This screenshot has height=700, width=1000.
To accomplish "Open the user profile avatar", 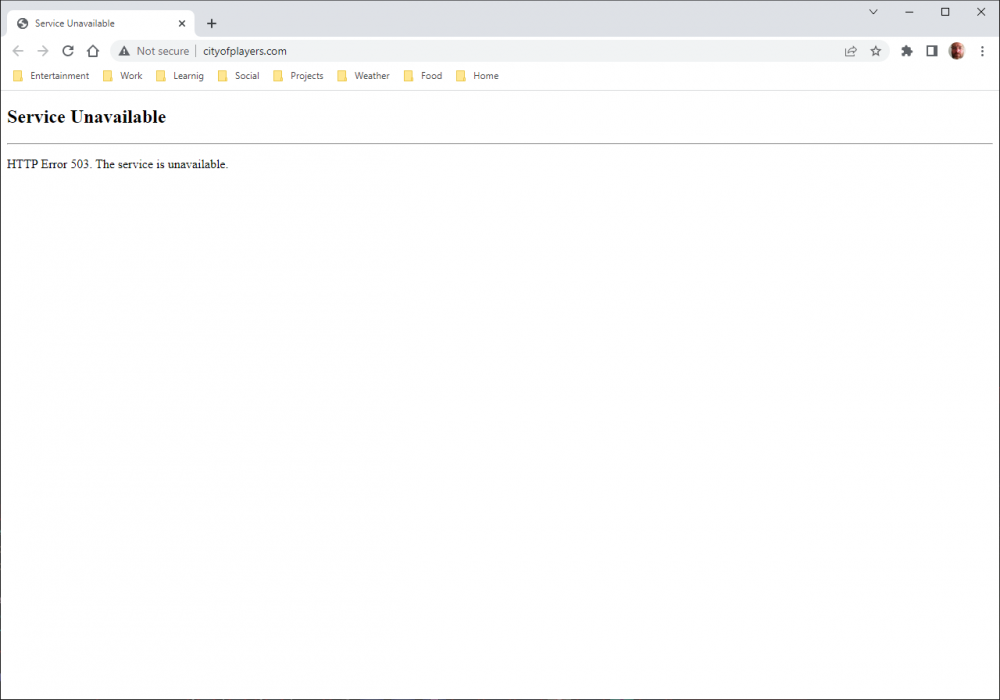I will tap(957, 51).
